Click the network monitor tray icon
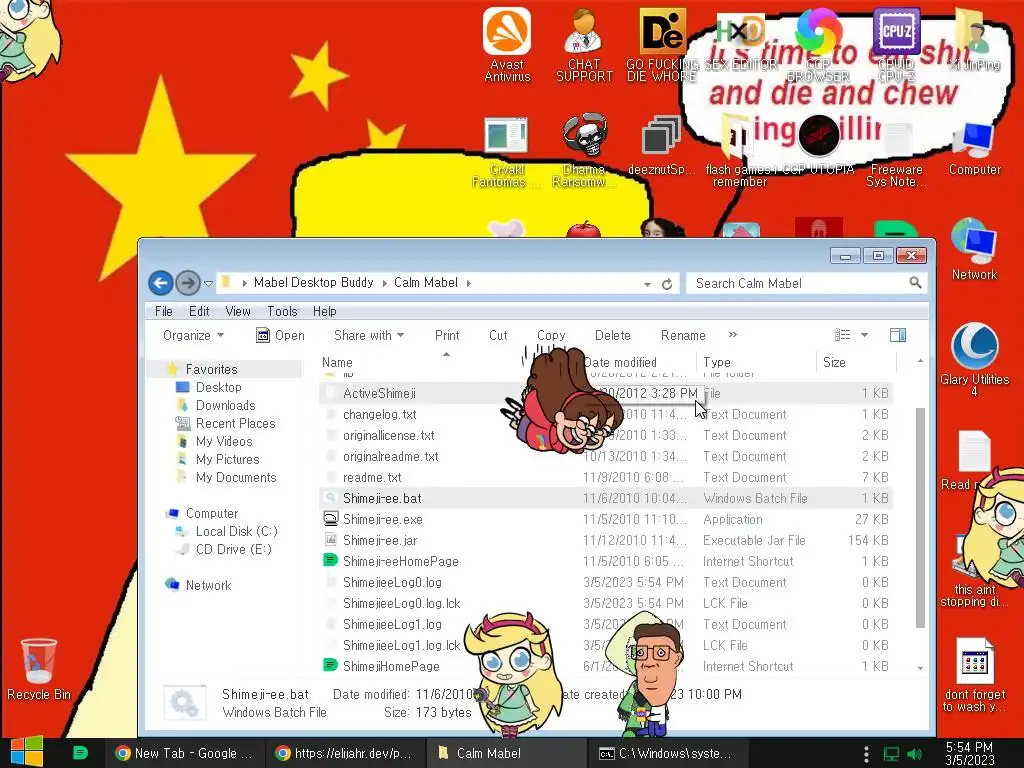Viewport: 1024px width, 768px height. [891, 754]
